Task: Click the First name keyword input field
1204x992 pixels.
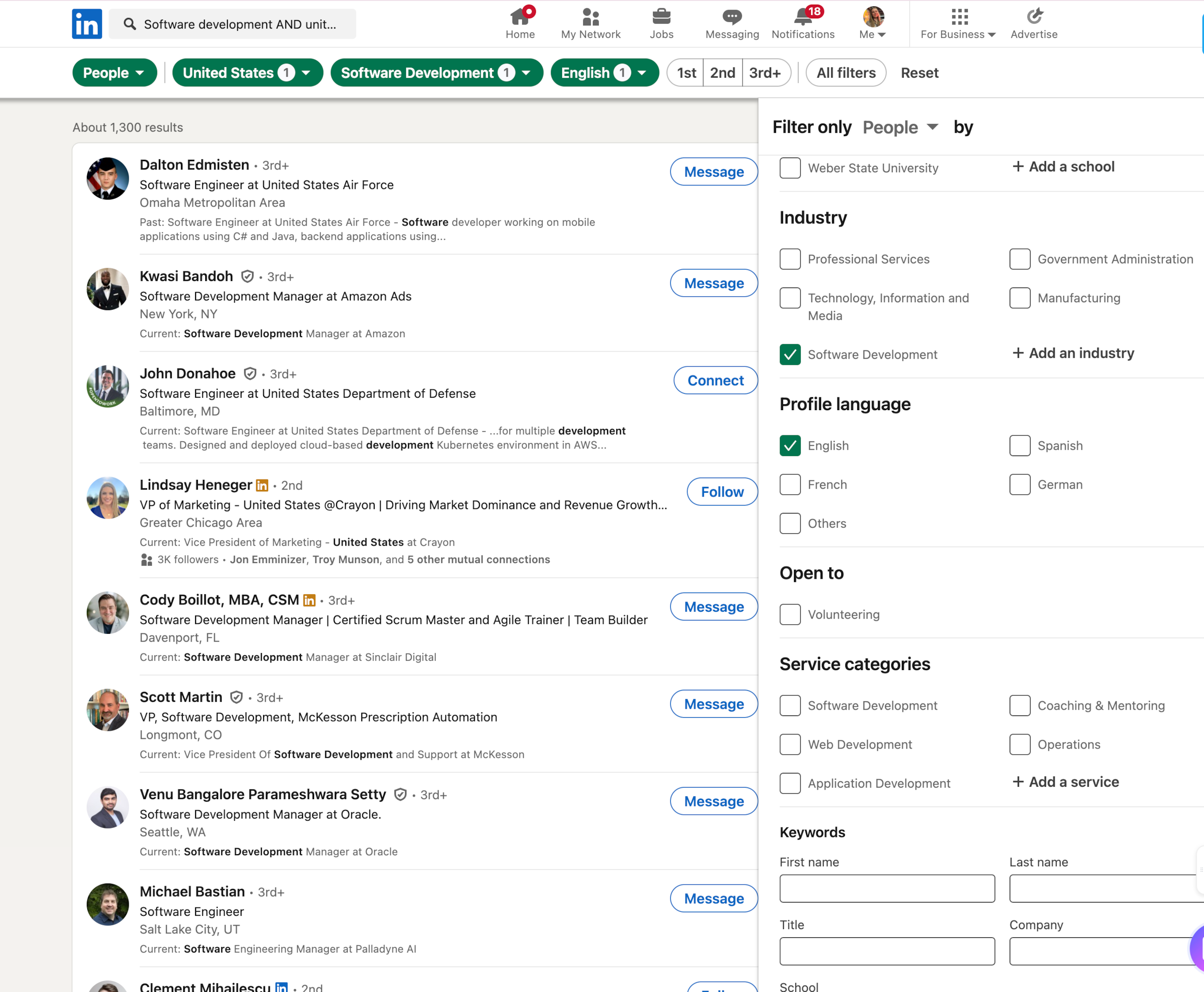Action: 886,889
